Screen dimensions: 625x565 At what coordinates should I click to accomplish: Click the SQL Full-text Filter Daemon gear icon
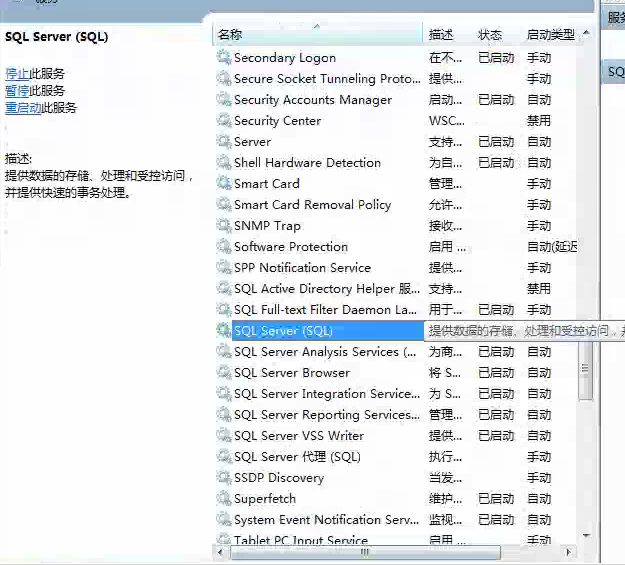224,309
